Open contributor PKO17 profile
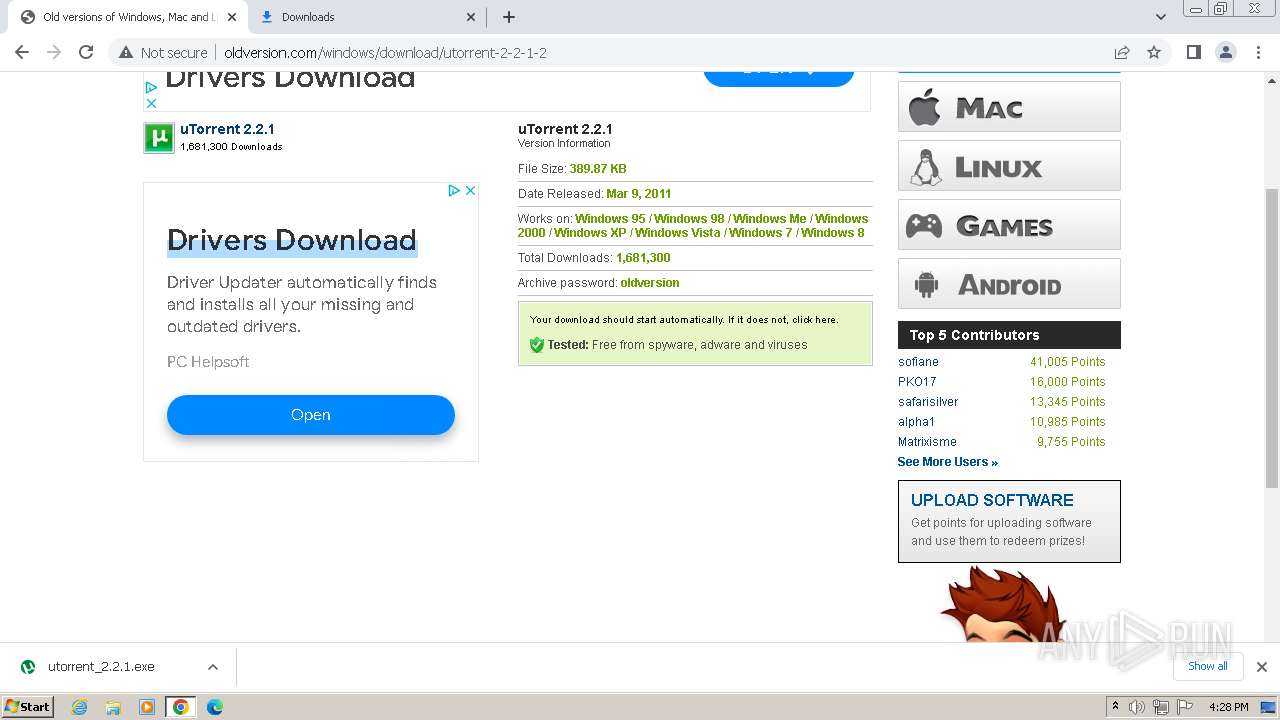1280x720 pixels. pos(917,382)
